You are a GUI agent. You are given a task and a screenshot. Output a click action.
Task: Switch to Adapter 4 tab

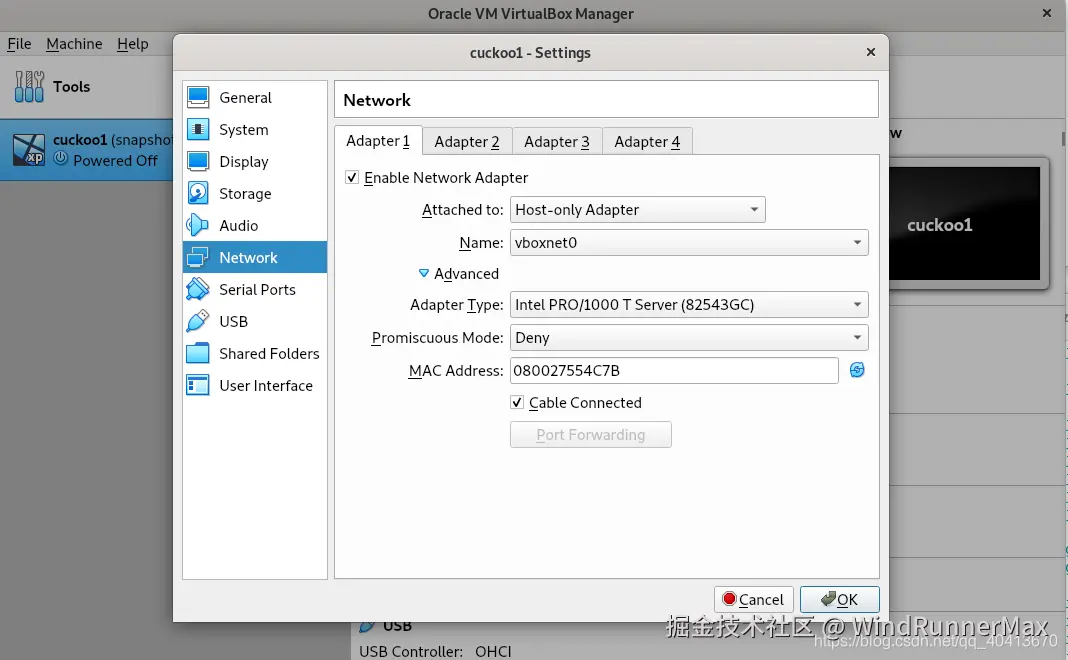pyautogui.click(x=647, y=142)
